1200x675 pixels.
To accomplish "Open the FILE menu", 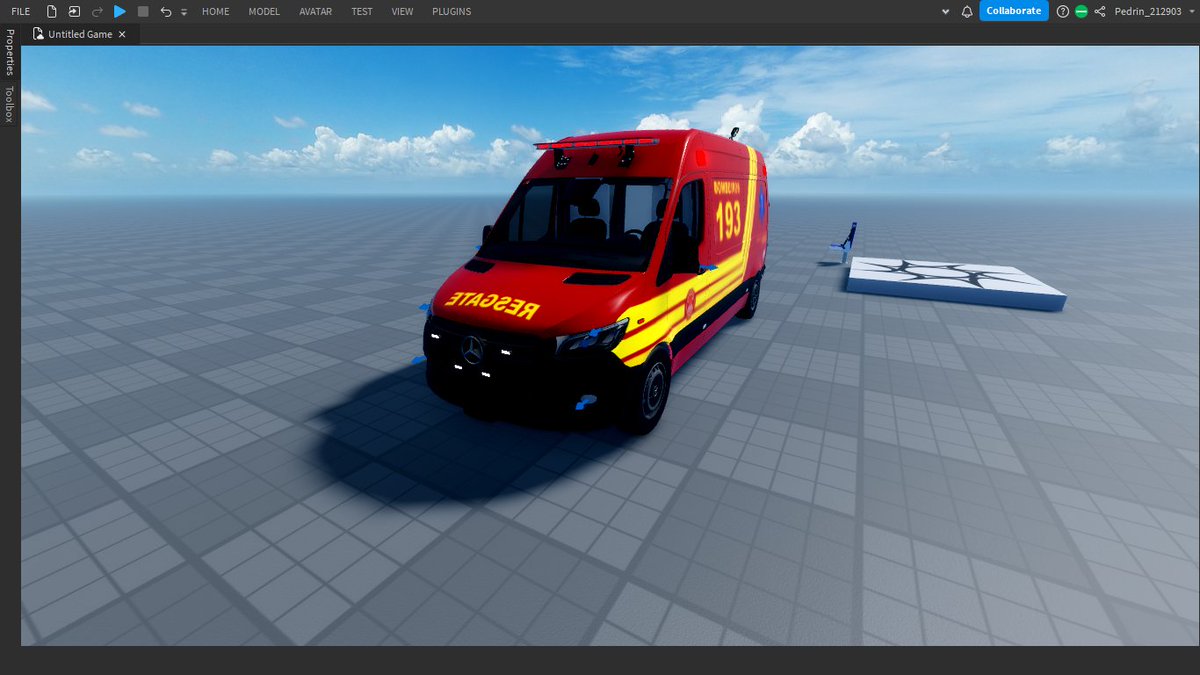I will coord(20,12).
